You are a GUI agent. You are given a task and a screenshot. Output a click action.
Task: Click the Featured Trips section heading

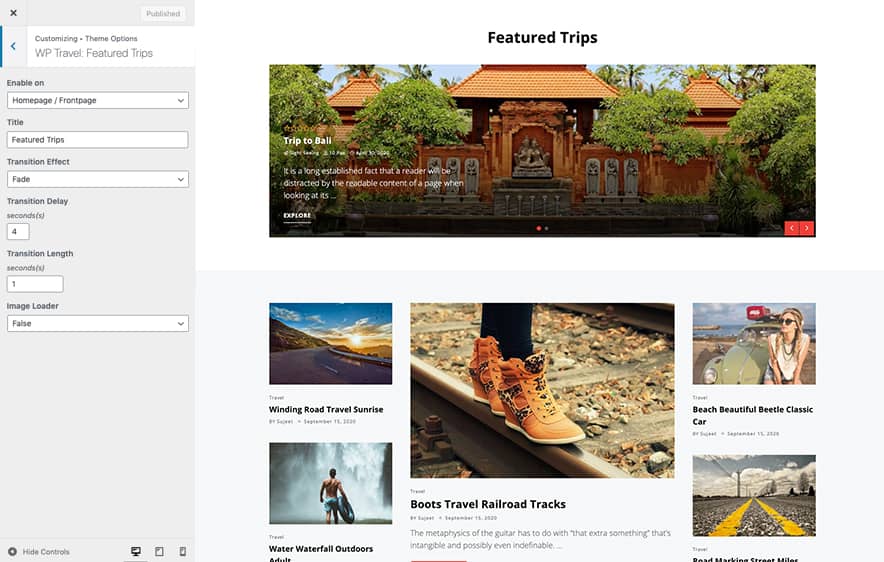542,37
